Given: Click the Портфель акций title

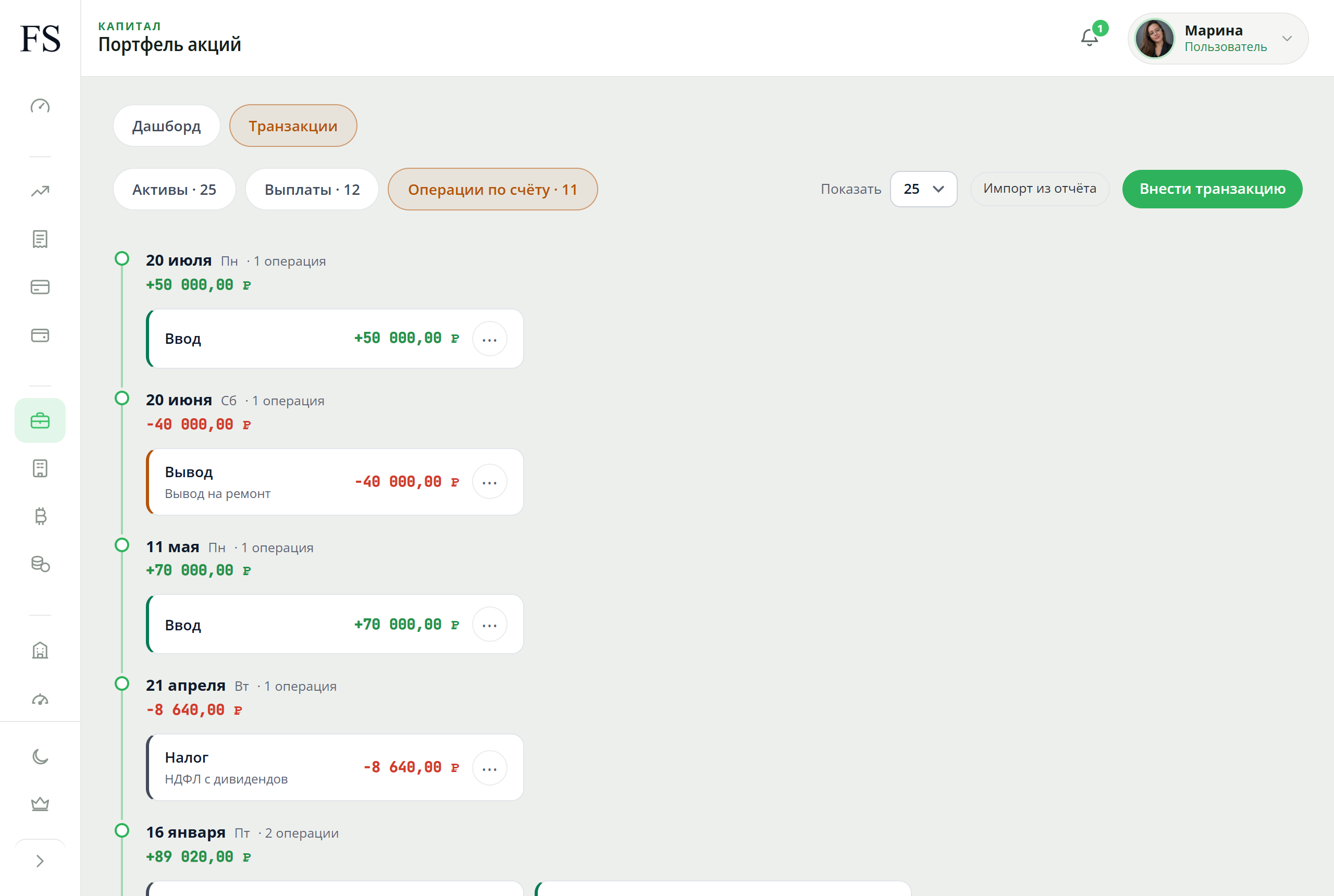Looking at the screenshot, I should coord(169,45).
